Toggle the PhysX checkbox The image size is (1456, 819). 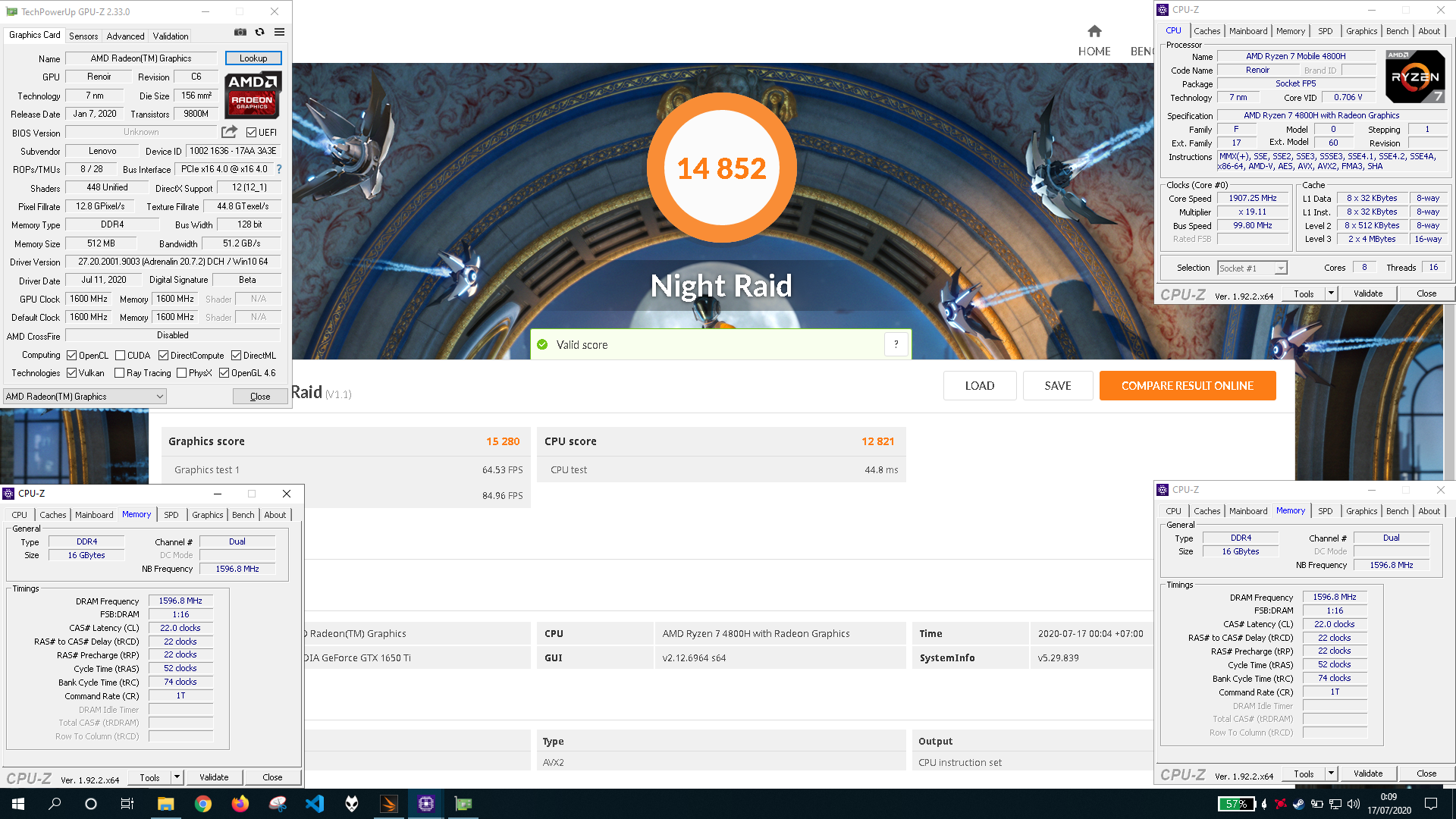point(181,372)
